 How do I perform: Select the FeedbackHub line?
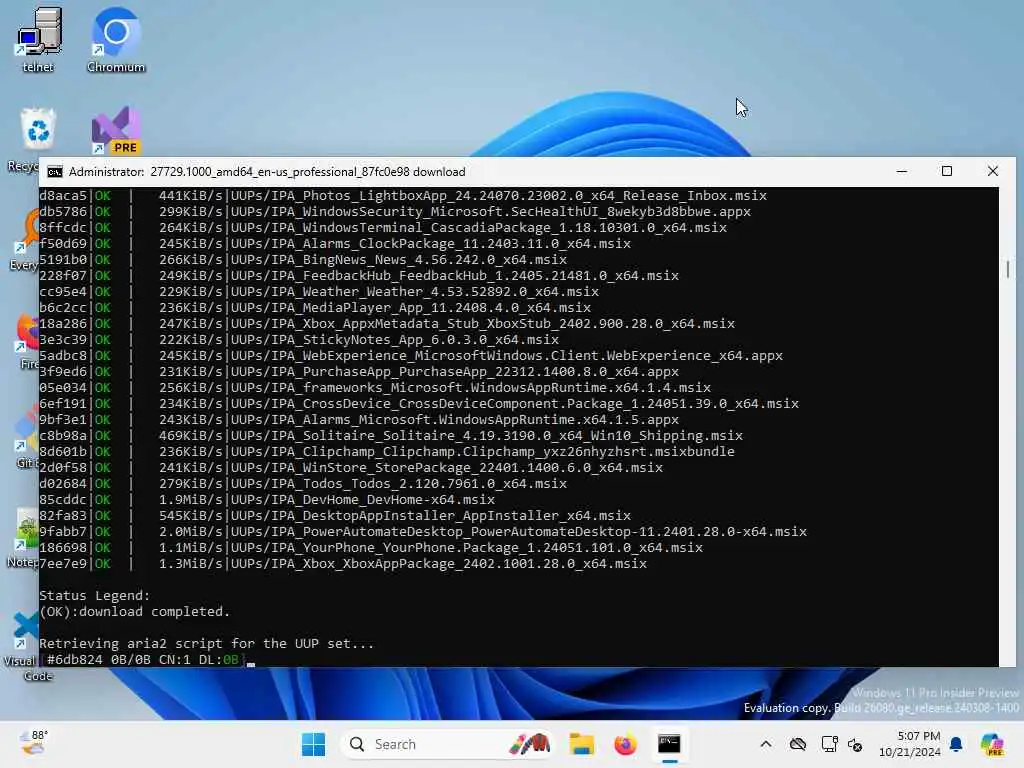(x=359, y=276)
